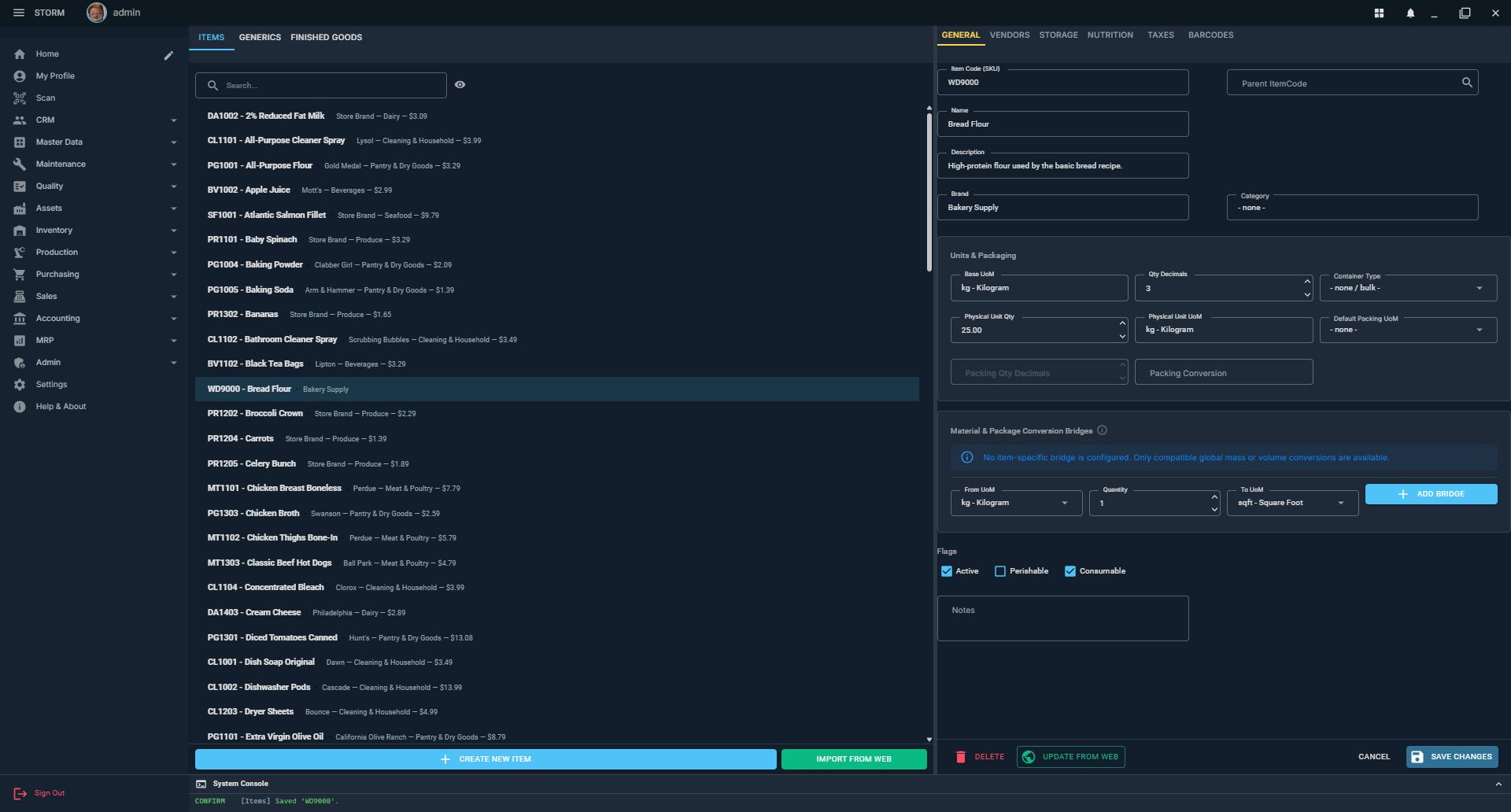The width and height of the screenshot is (1511, 812).
Task: Open the Taxes tab
Action: point(1161,35)
